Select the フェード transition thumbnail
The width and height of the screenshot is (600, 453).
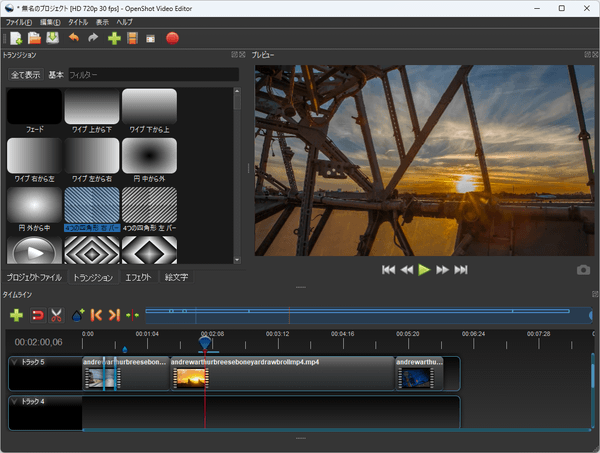pyautogui.click(x=33, y=108)
